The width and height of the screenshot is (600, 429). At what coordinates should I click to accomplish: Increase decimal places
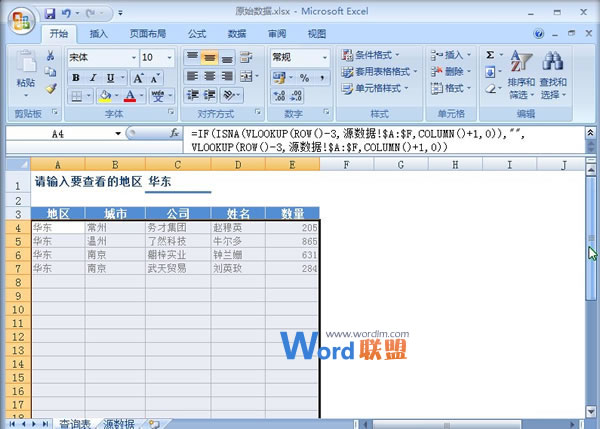[x=279, y=95]
